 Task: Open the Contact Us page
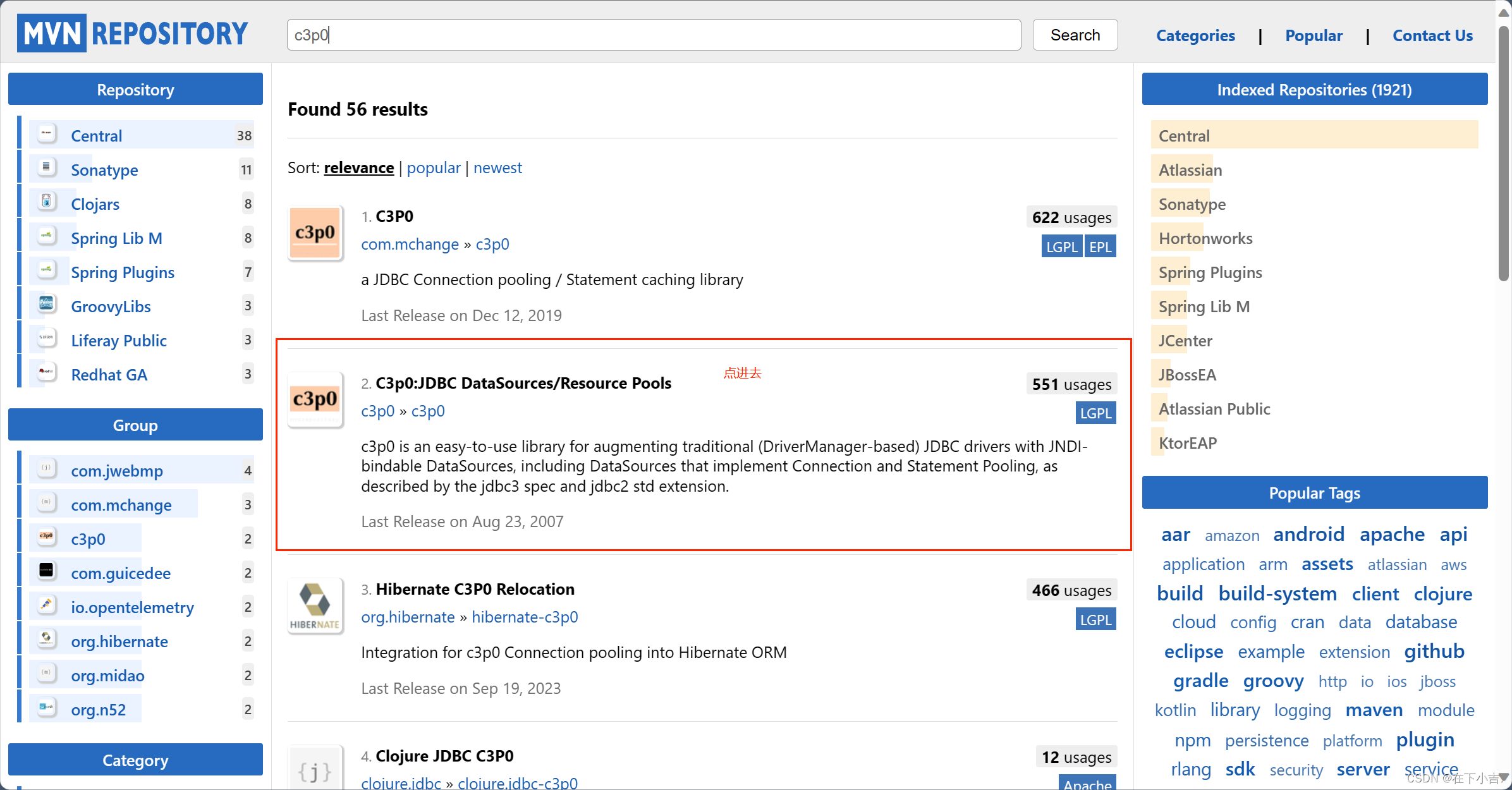coord(1432,35)
